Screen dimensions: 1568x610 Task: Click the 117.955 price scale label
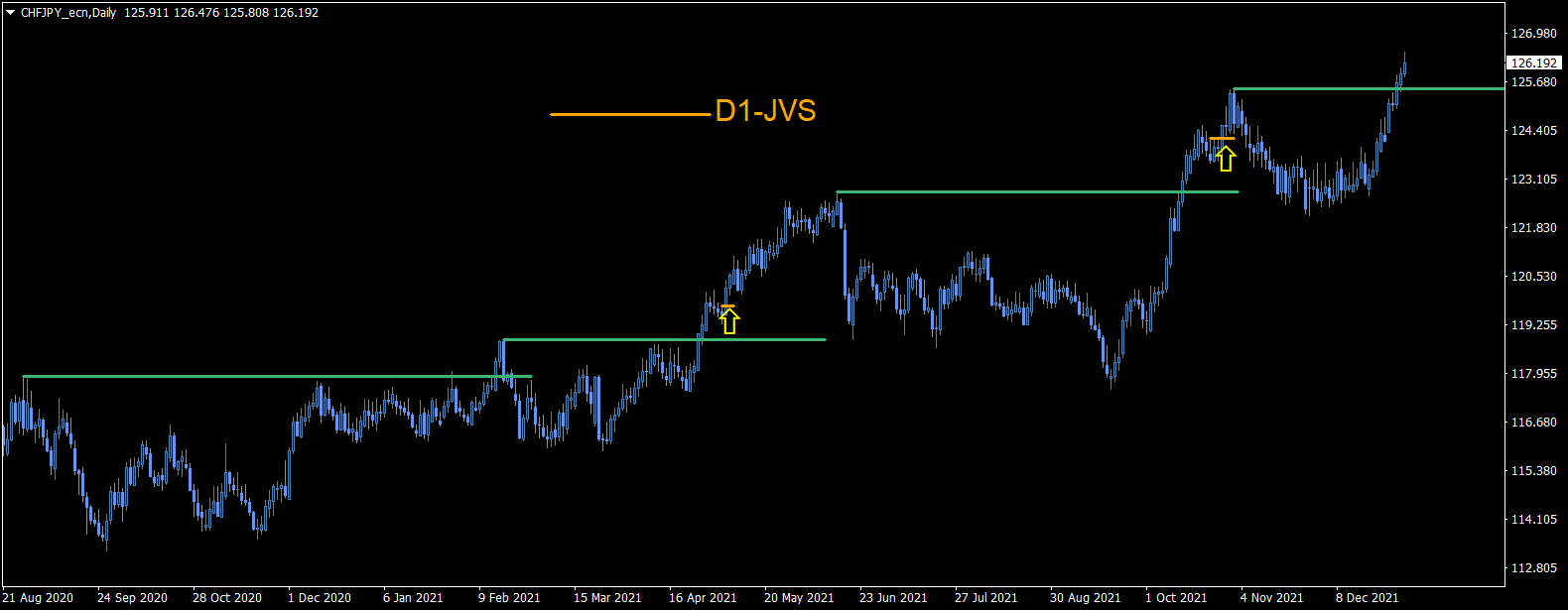pos(1534,374)
